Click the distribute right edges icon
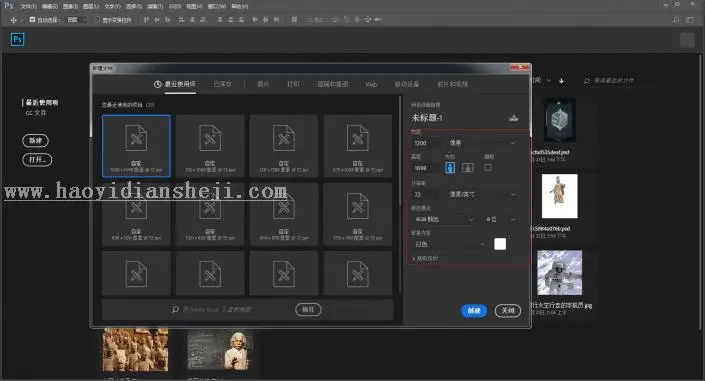Screen dimensions: 705x381 click(x=277, y=20)
